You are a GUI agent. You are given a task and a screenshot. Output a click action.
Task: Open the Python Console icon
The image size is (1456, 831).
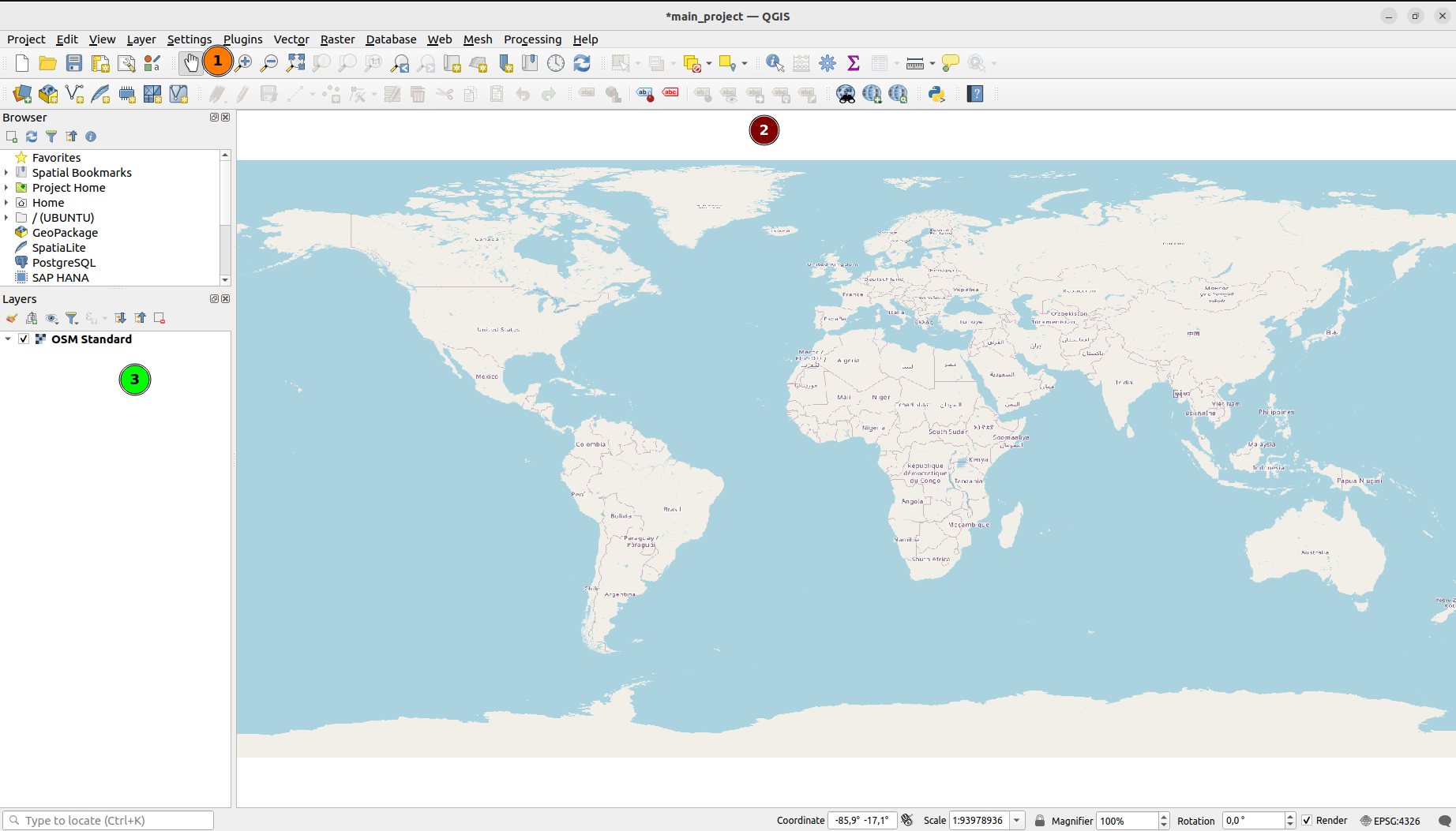936,94
